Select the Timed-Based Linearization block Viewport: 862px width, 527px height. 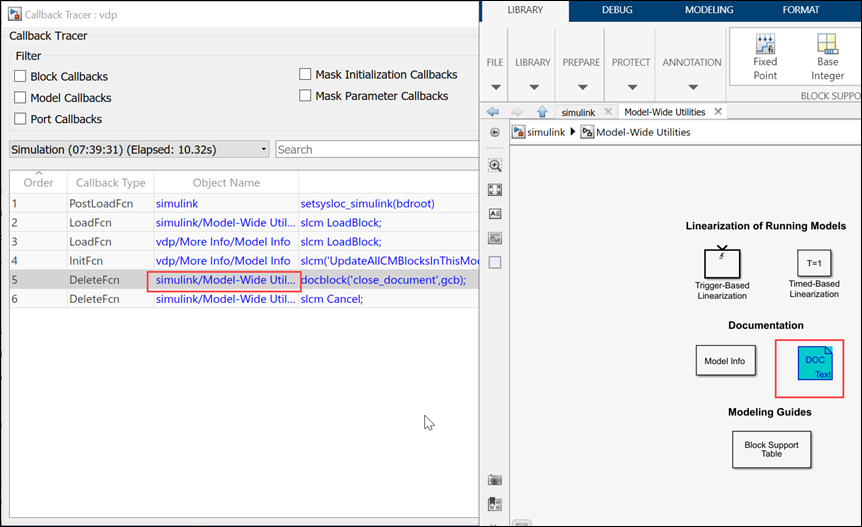(814, 263)
